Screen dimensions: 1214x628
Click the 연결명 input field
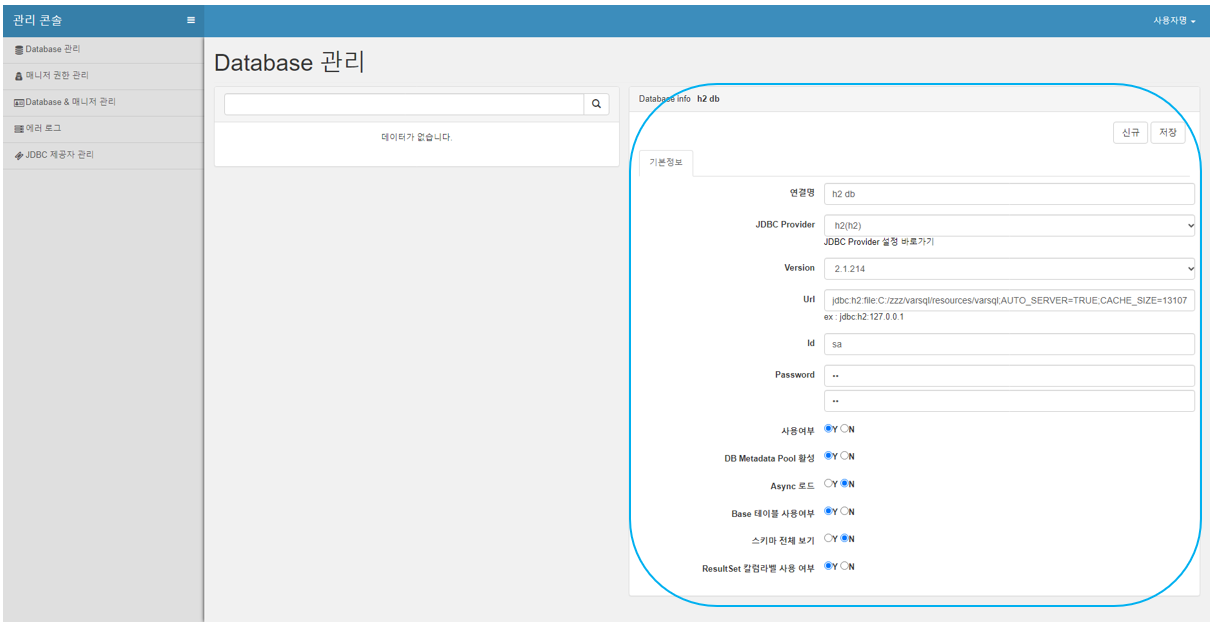[1009, 194]
